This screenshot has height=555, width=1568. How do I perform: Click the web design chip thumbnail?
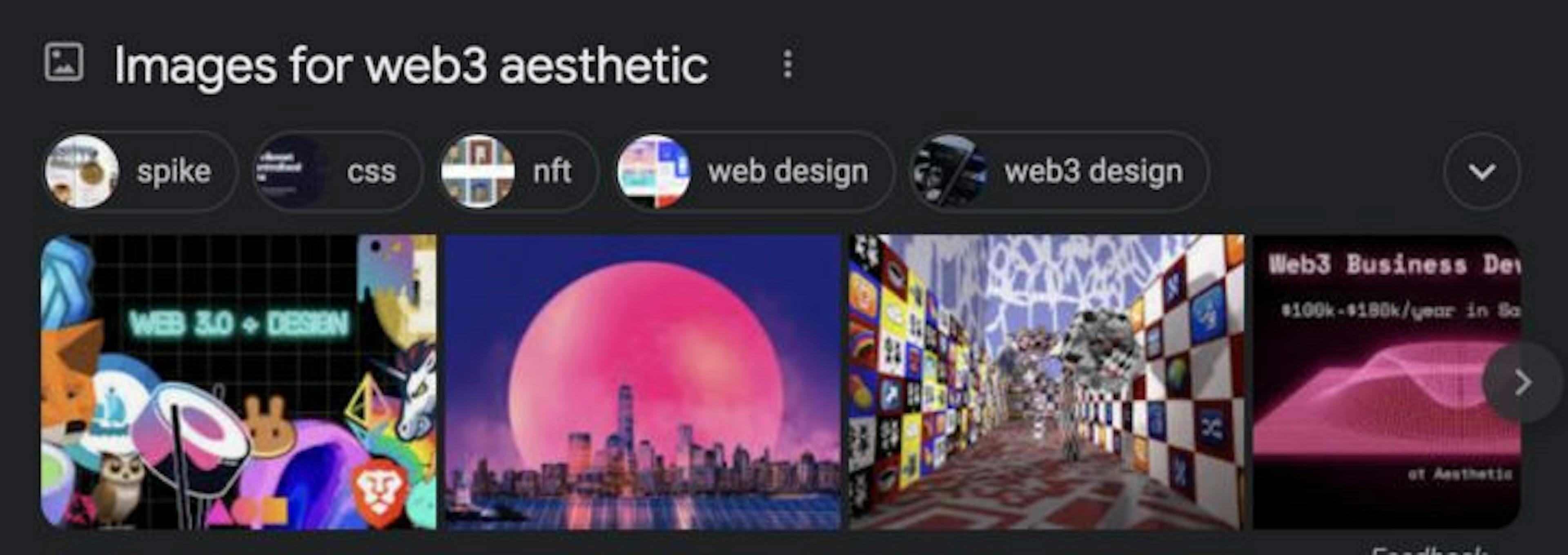tap(654, 172)
